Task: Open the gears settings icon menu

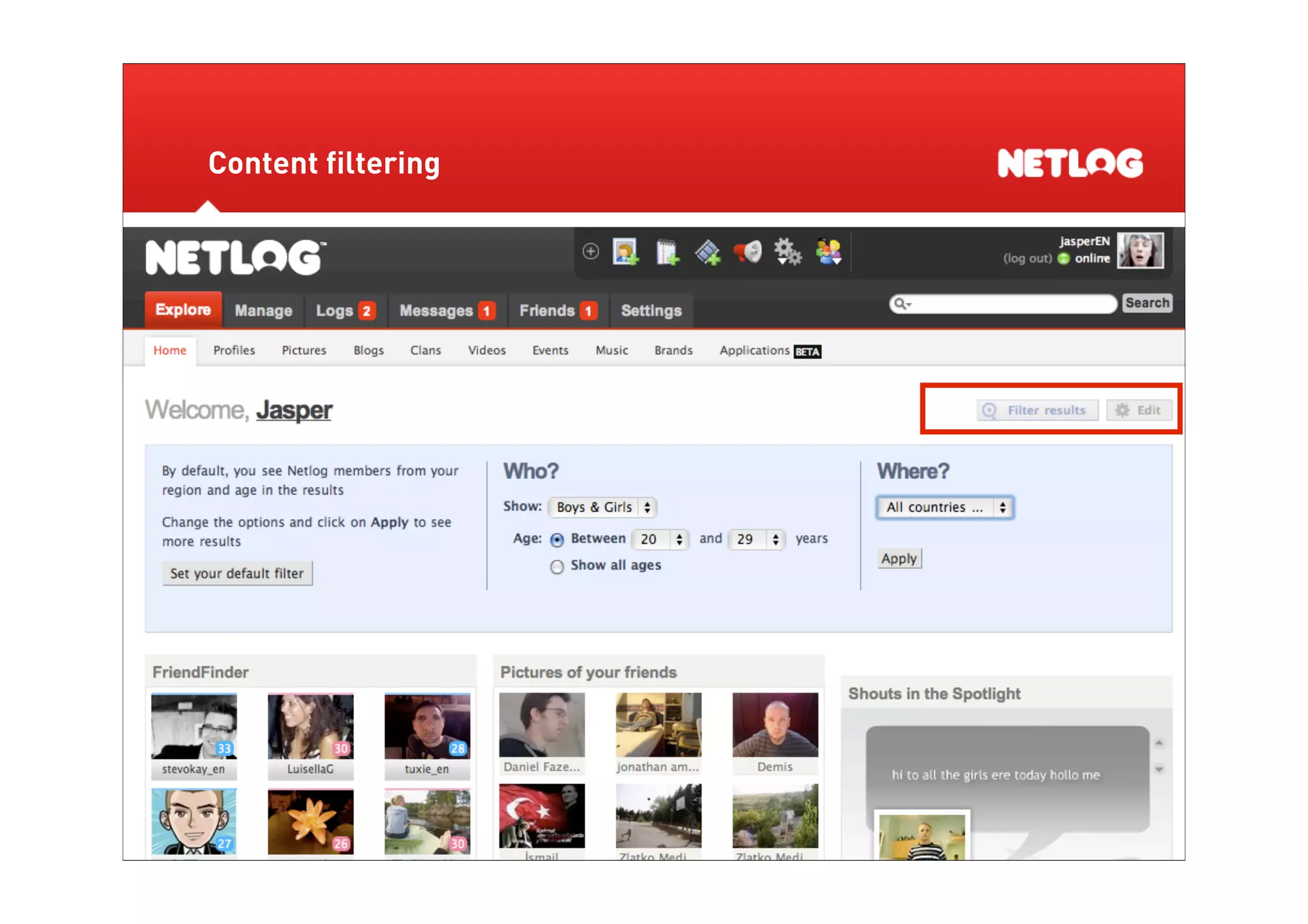Action: 787,252
